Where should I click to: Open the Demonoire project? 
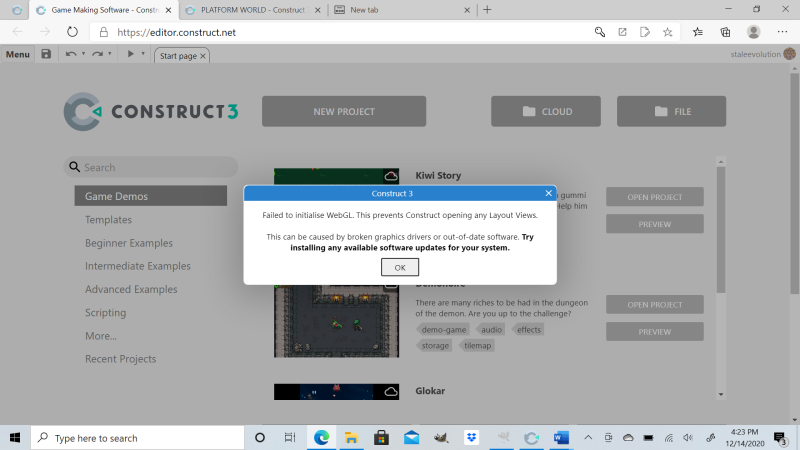pos(655,305)
